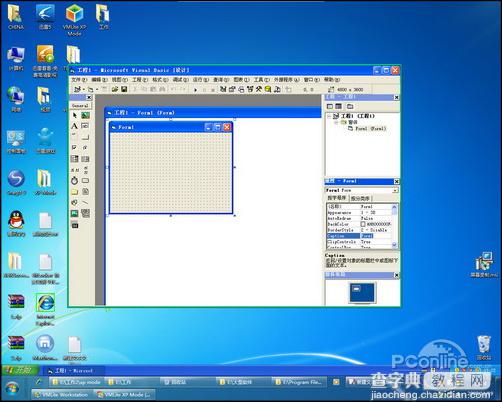Click VMLite XP Mode taskbar button
Viewport: 502px width, 402px height.
tap(124, 395)
